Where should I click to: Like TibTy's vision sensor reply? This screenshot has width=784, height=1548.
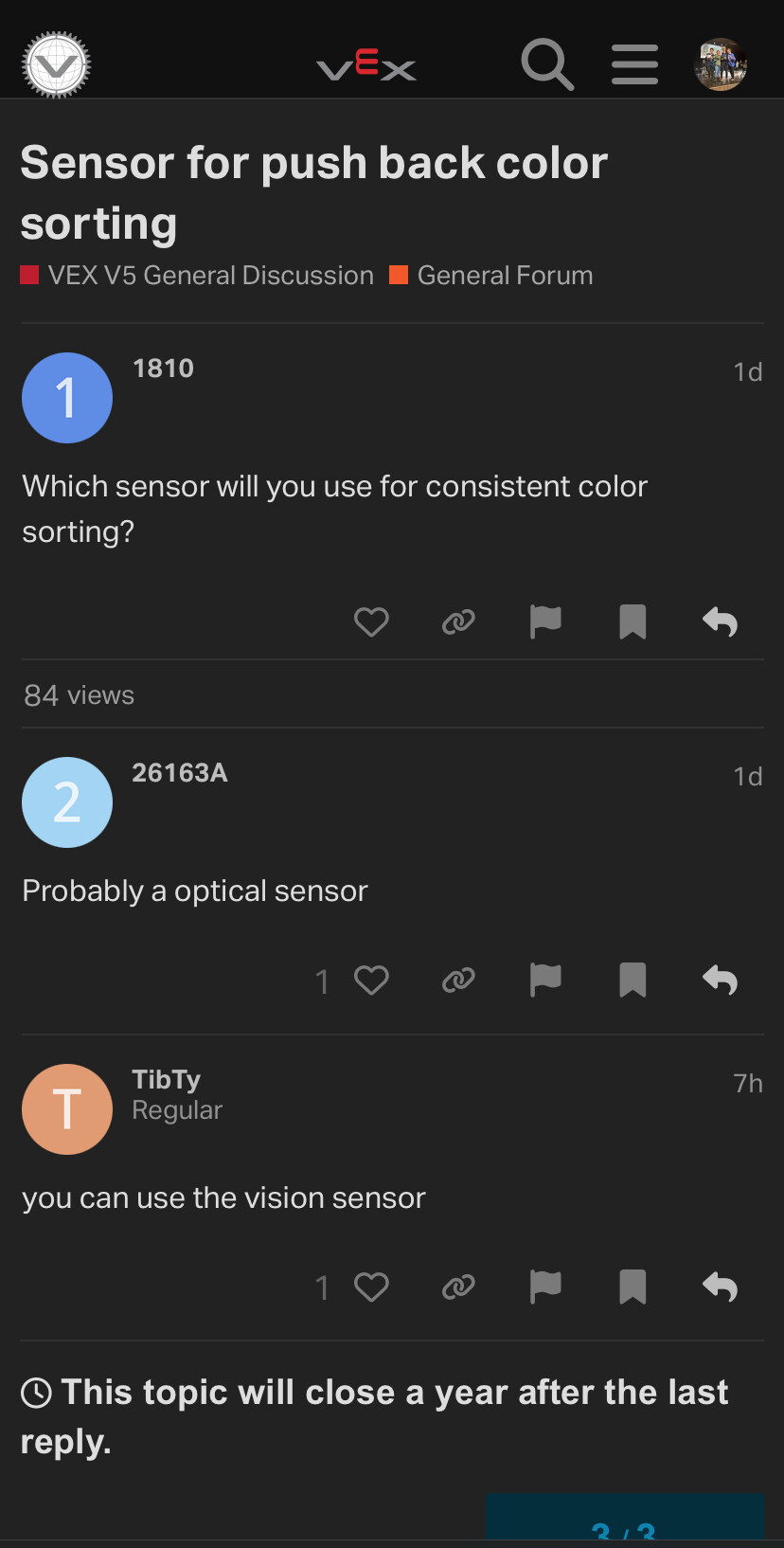point(371,1287)
